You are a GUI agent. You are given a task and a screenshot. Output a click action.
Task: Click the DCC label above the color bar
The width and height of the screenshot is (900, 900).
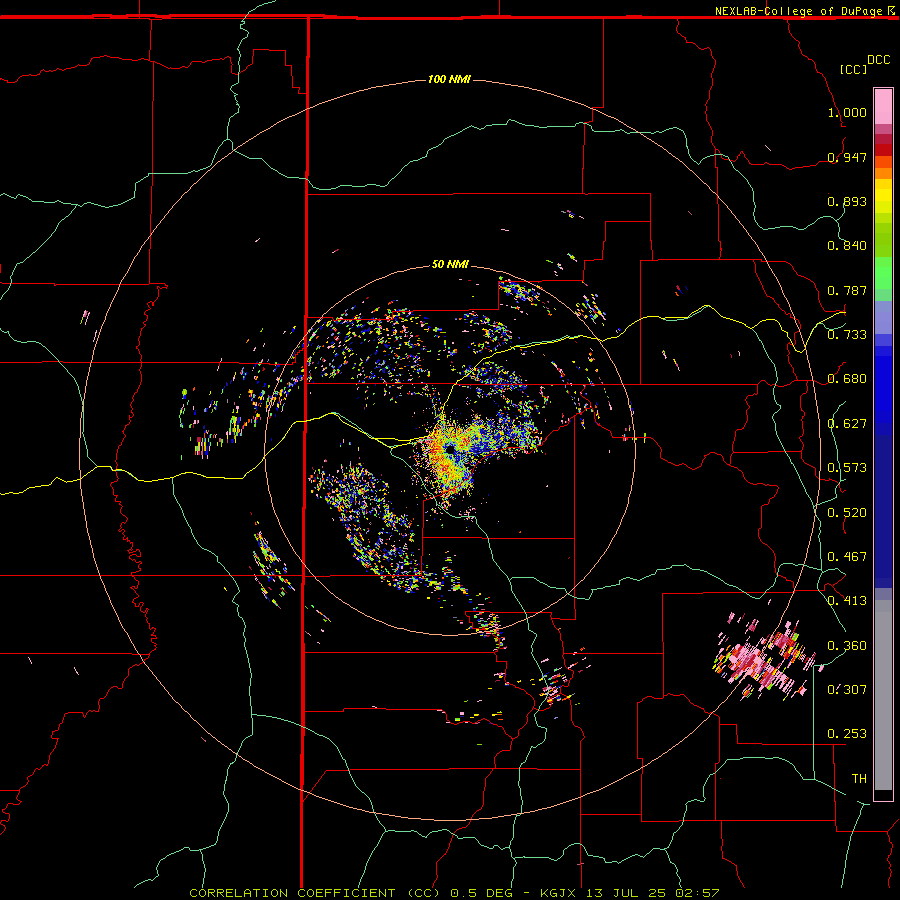(x=879, y=60)
